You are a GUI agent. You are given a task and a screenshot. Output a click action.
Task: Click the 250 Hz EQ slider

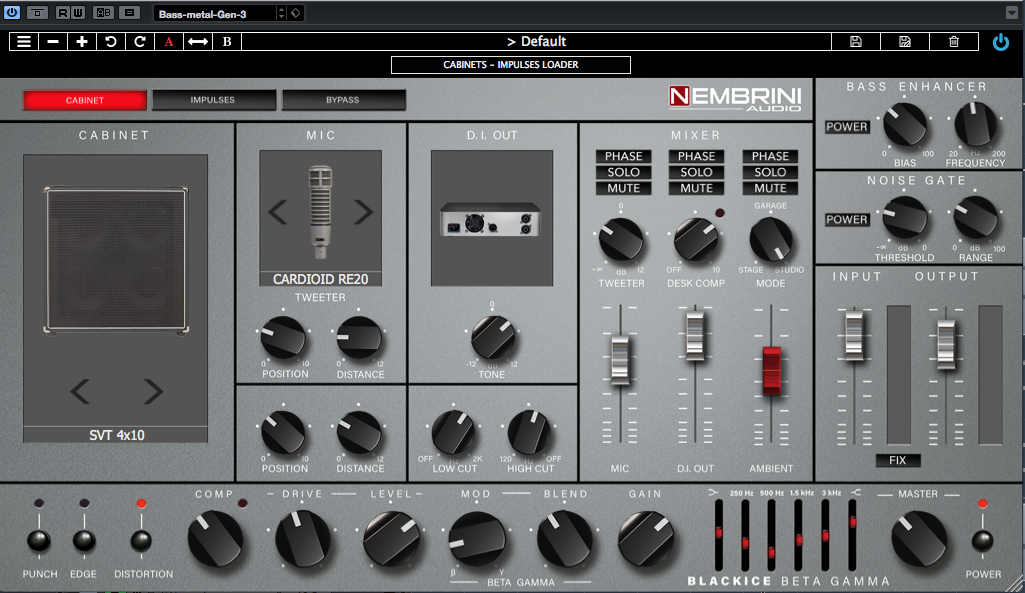coord(745,542)
